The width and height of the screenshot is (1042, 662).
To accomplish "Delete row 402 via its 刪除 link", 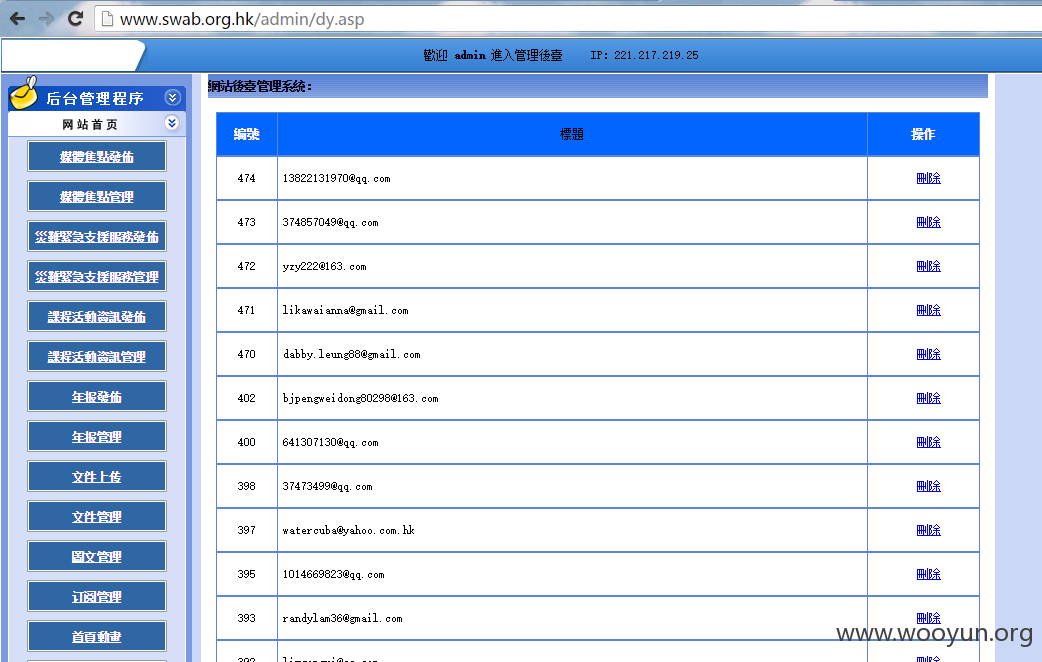I will click(928, 398).
